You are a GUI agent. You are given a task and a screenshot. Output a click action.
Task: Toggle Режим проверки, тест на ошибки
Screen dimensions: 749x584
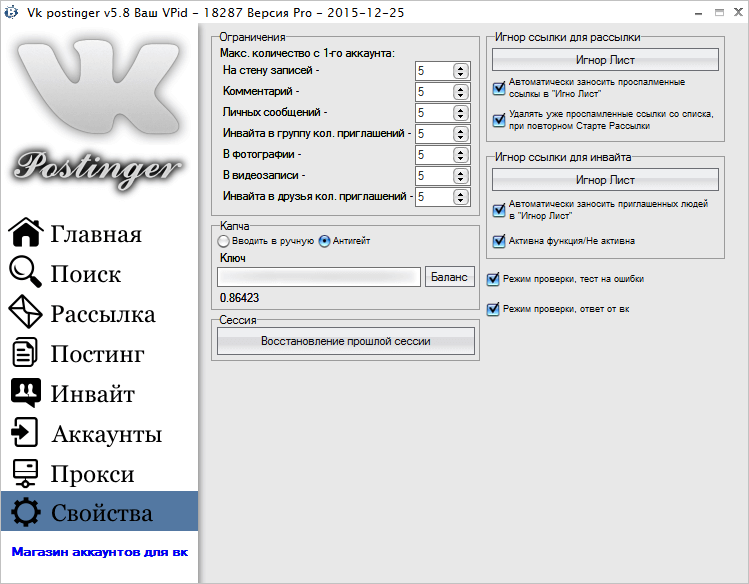493,279
